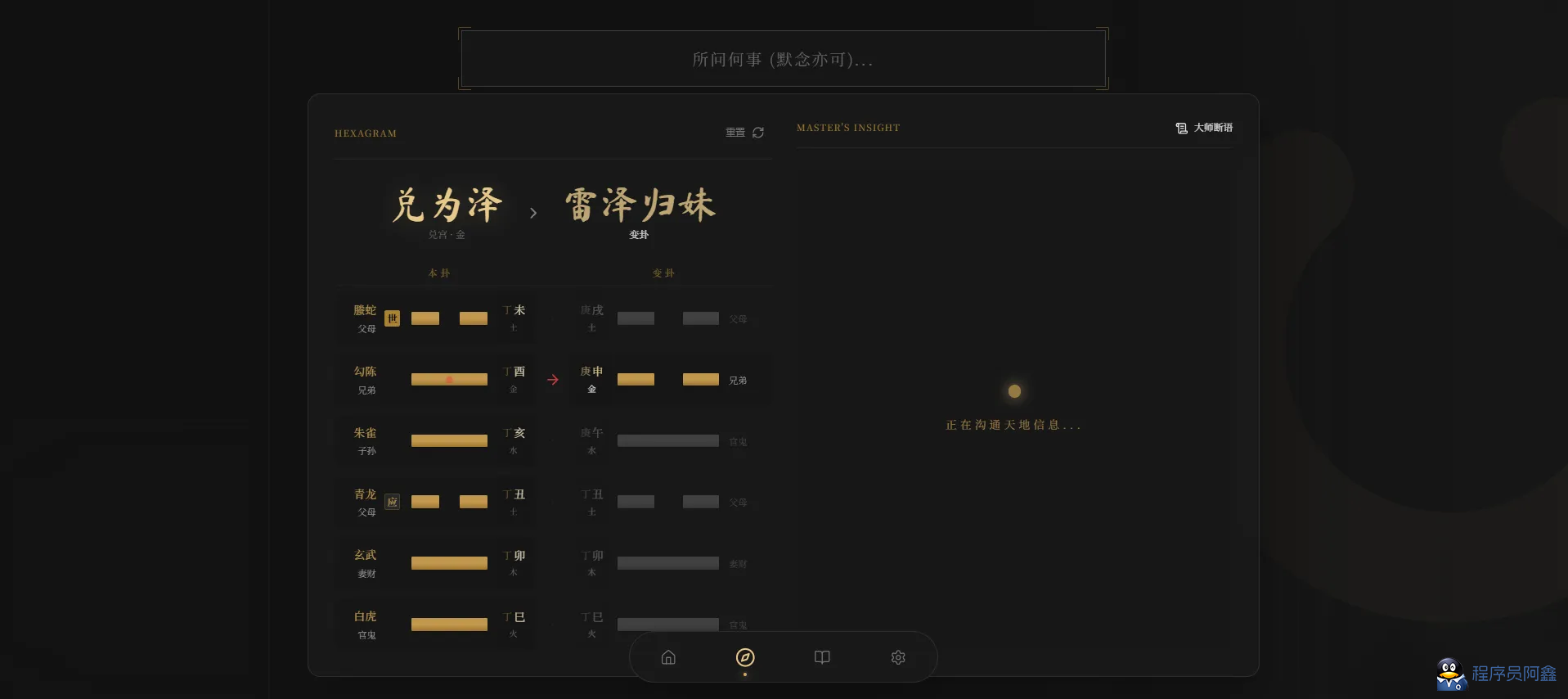Open the book library icon

[822, 657]
